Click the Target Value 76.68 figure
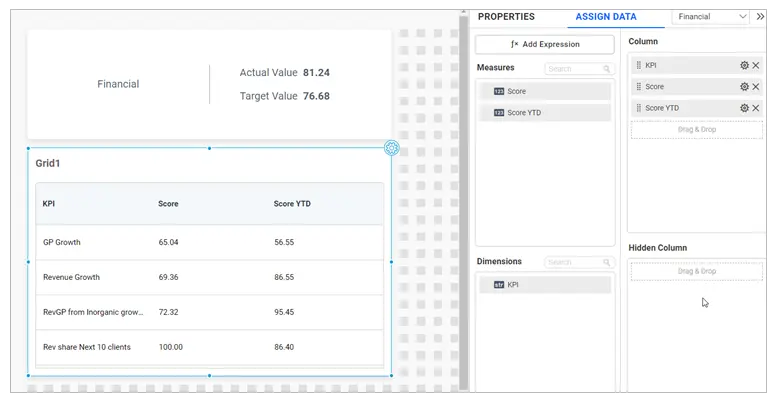This screenshot has width=780, height=405. [x=316, y=96]
